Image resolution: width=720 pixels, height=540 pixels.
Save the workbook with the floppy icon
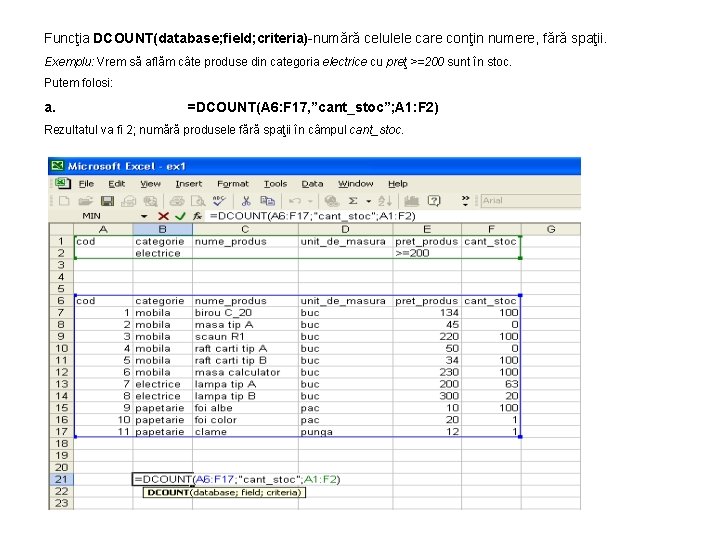[107, 201]
